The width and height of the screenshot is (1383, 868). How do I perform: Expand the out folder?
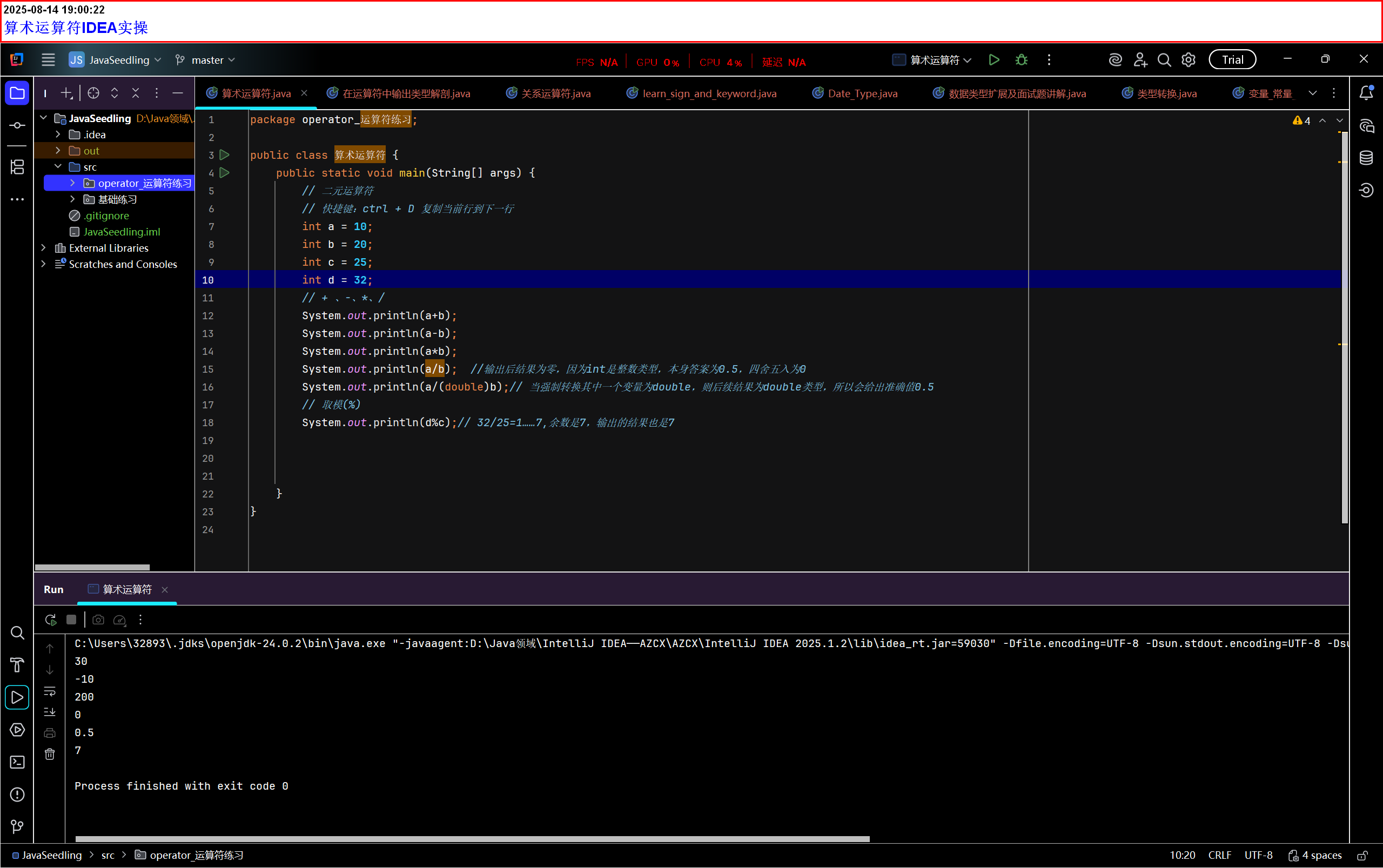(x=58, y=150)
